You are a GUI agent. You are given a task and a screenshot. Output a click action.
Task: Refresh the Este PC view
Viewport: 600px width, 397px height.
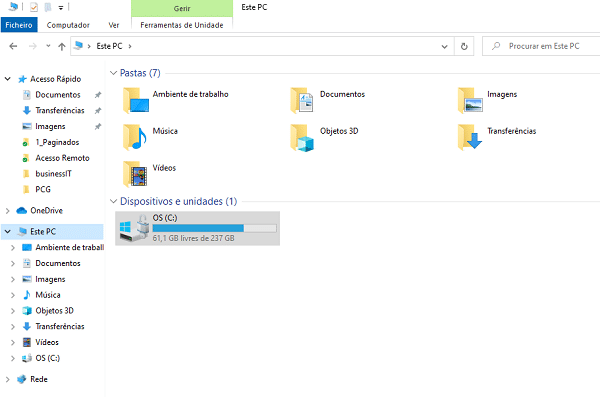[464, 46]
